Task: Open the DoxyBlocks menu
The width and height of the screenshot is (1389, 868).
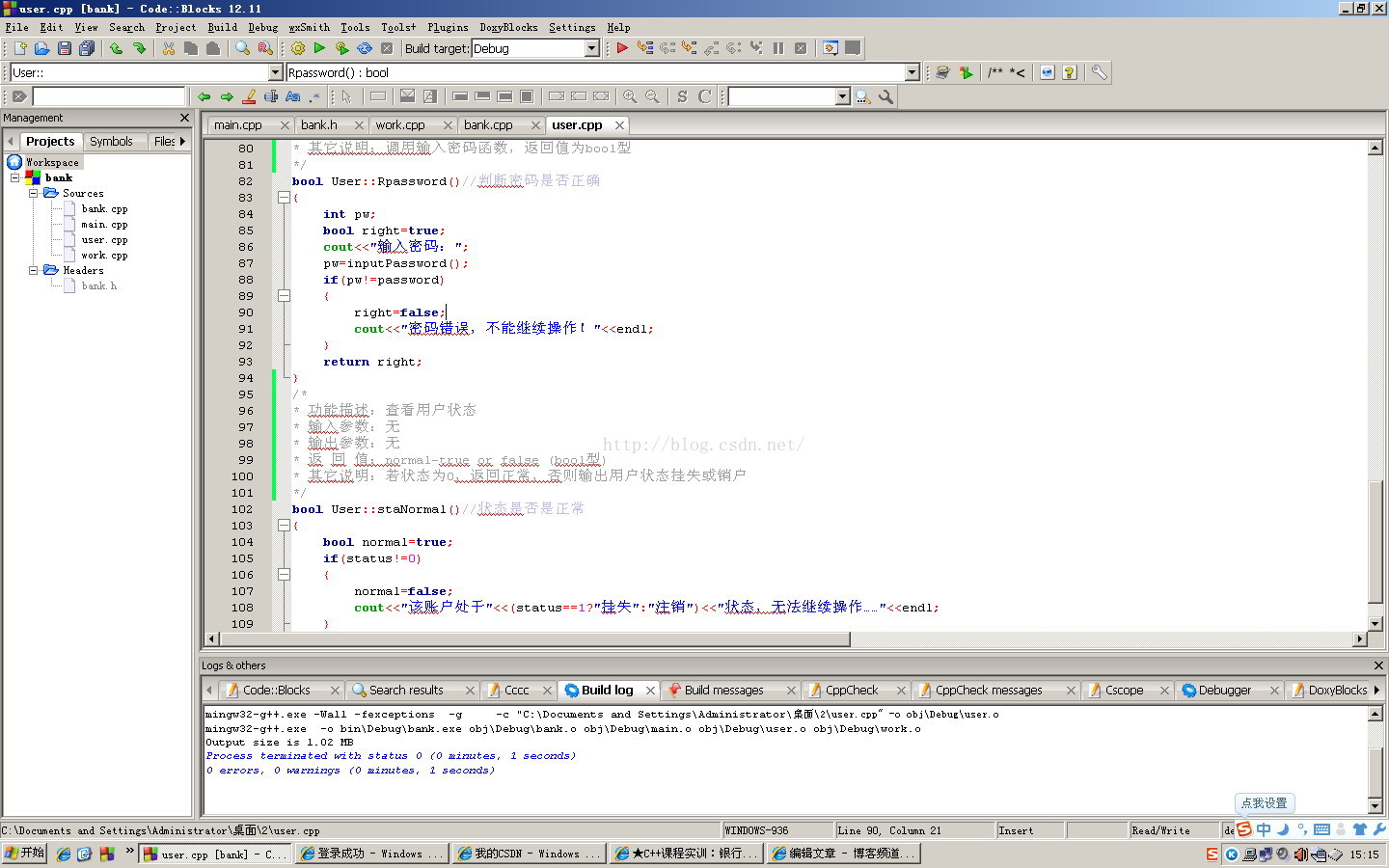Action: (508, 27)
